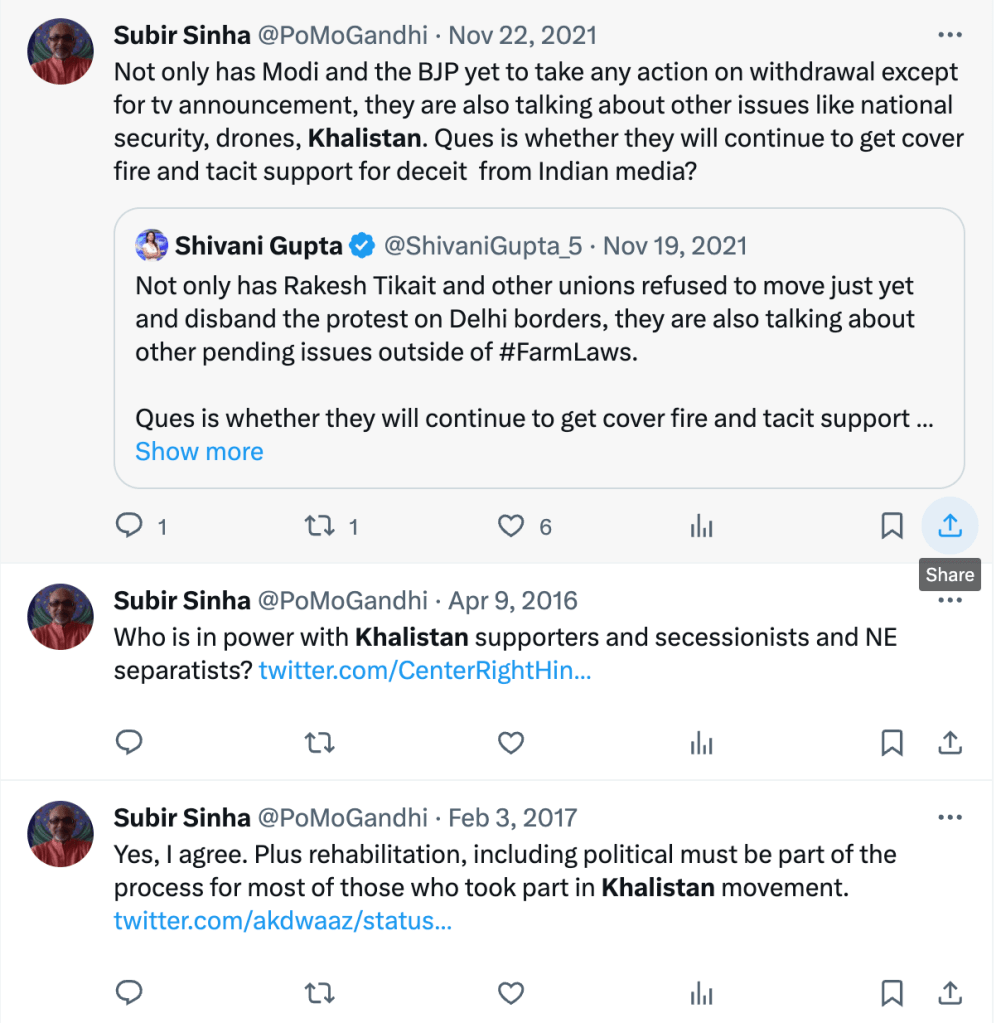
Task: View analytics for the Feb 3, 2017 tweet
Action: (702, 992)
